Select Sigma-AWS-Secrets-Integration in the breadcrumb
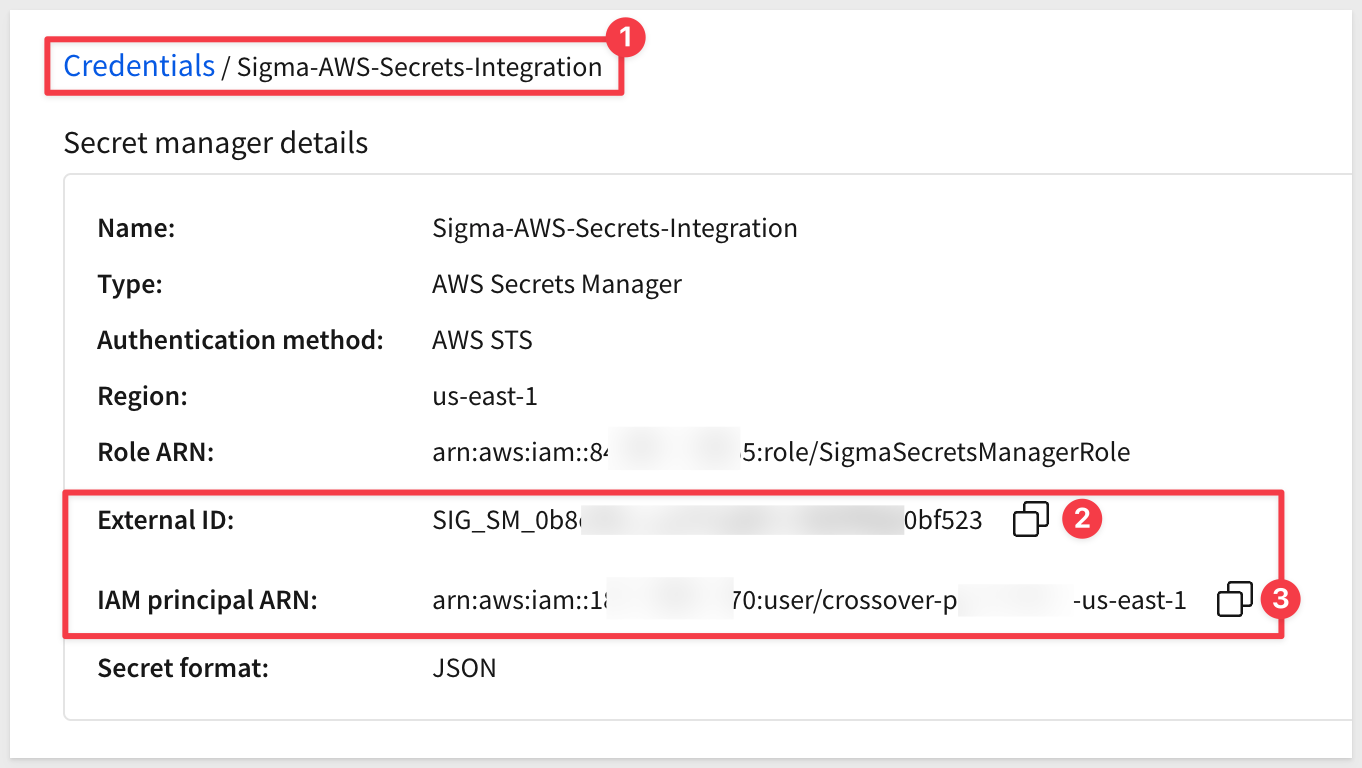This screenshot has height=768, width=1362. pyautogui.click(x=420, y=67)
